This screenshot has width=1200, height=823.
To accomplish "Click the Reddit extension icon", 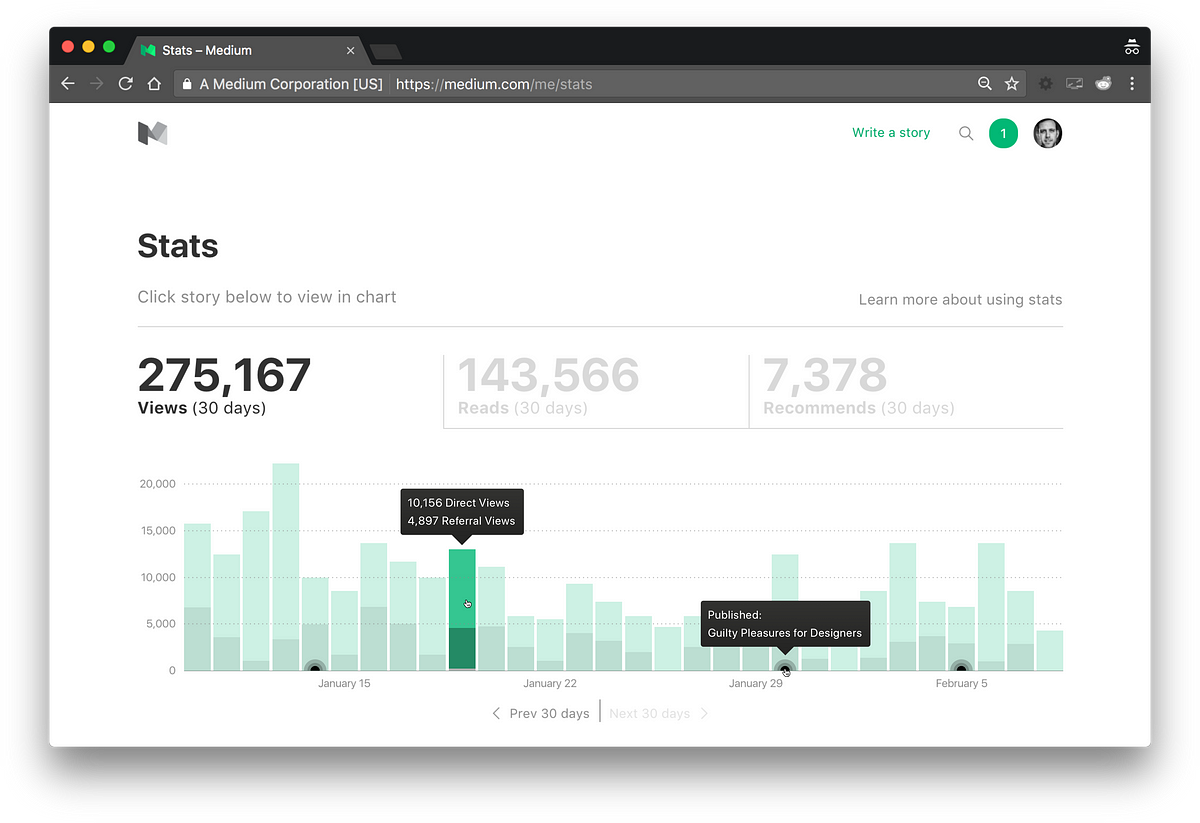I will [1103, 84].
